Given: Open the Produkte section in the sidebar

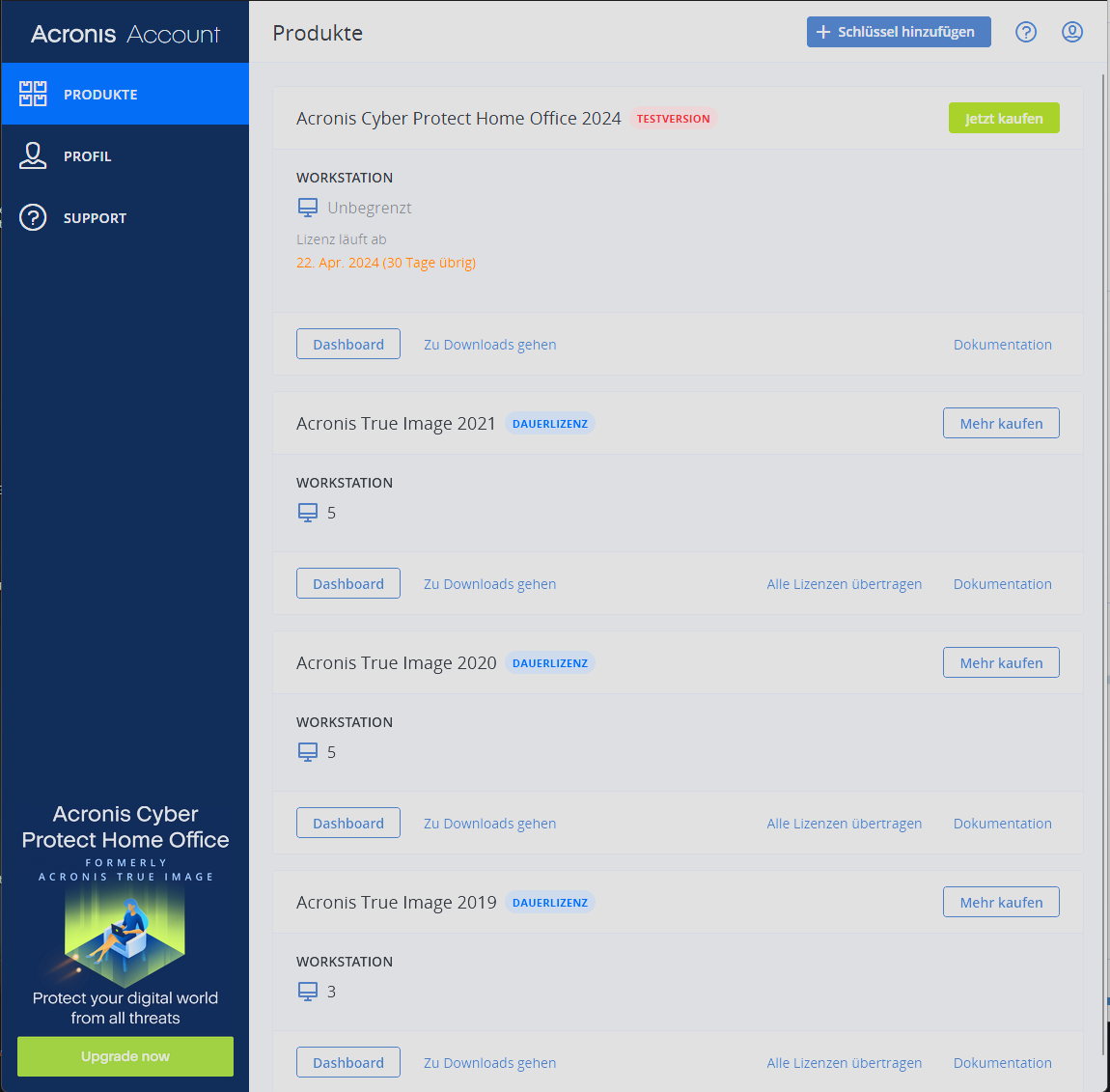Looking at the screenshot, I should pyautogui.click(x=125, y=94).
